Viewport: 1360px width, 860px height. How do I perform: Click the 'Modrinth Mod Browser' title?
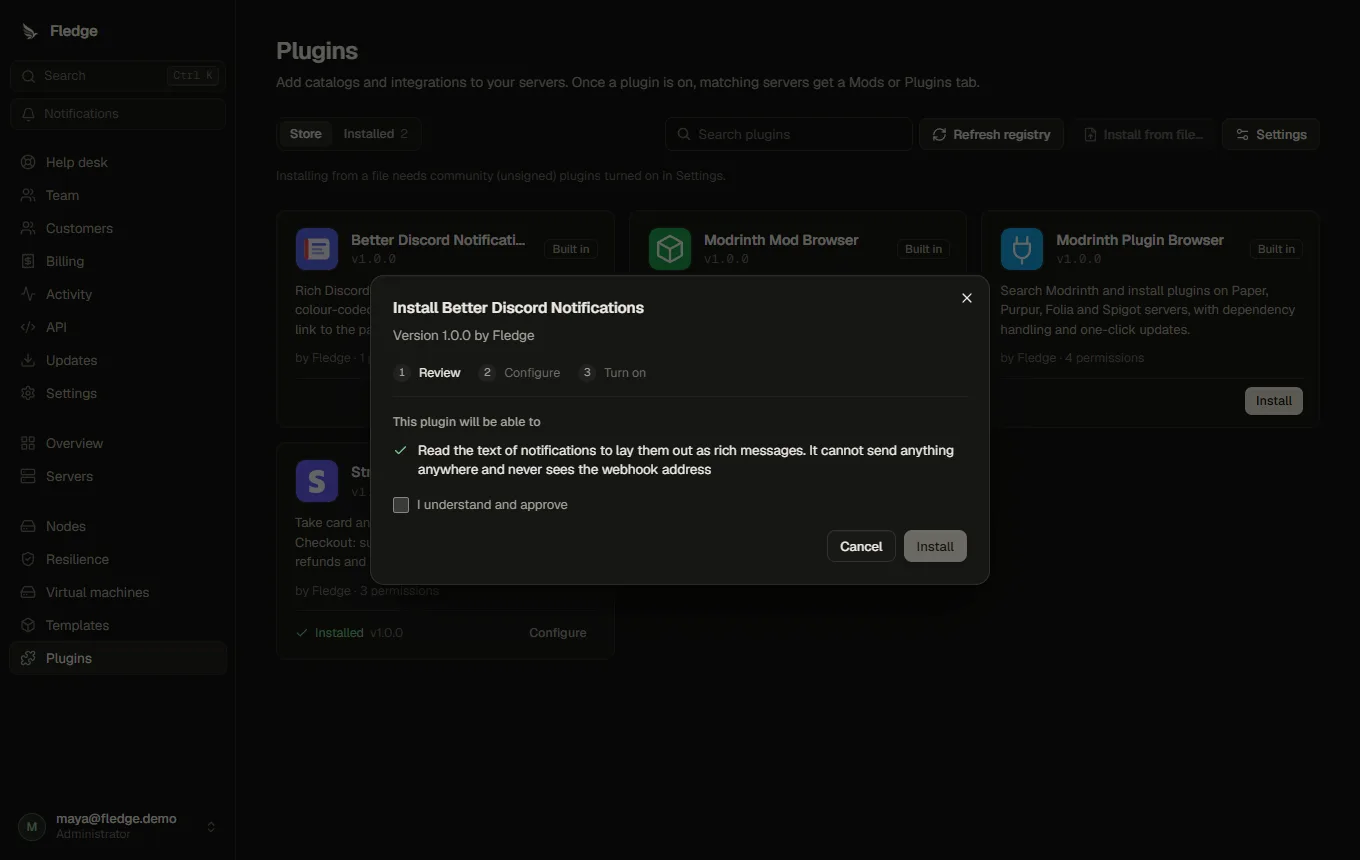(781, 240)
